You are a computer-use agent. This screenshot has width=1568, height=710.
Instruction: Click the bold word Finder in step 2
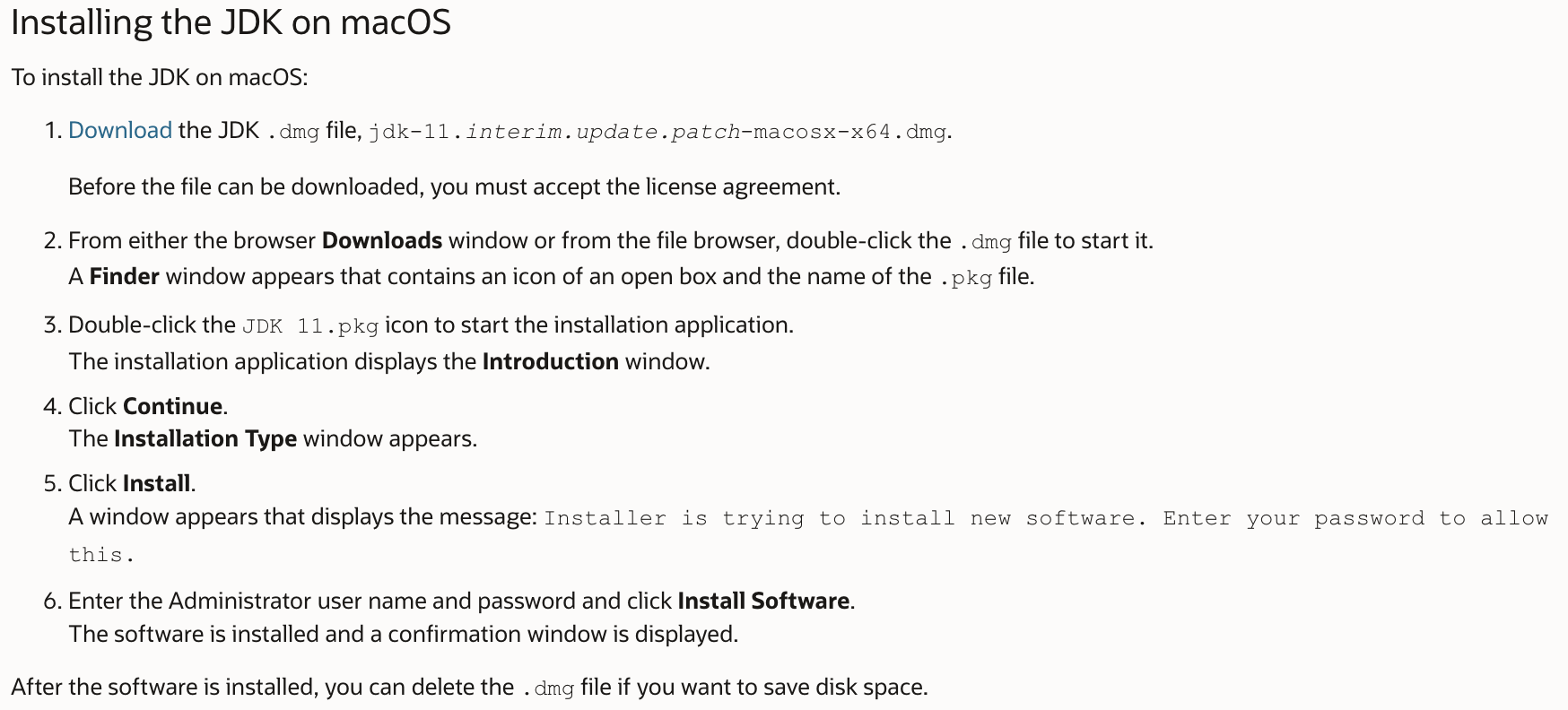[x=125, y=276]
